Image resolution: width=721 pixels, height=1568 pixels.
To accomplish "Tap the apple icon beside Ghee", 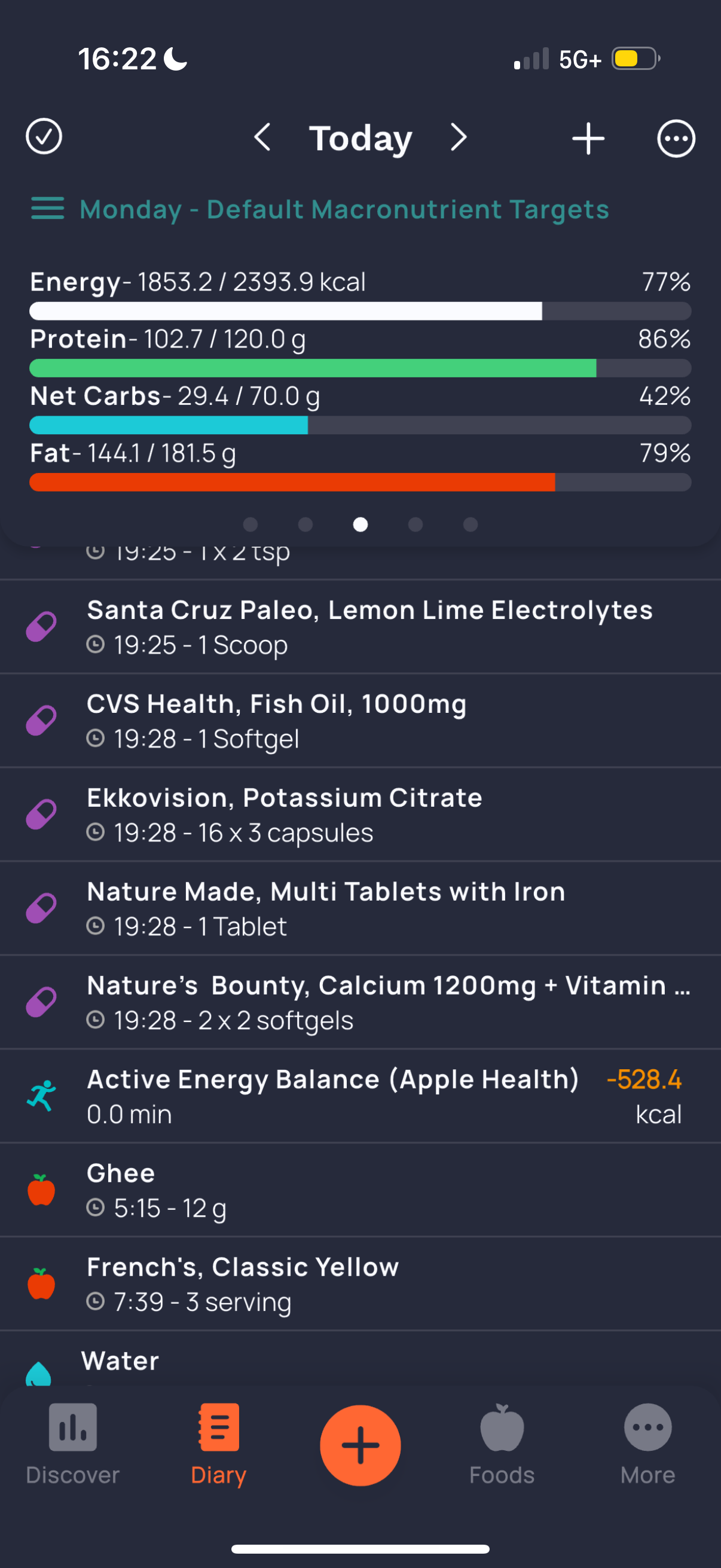I will coord(41,1190).
